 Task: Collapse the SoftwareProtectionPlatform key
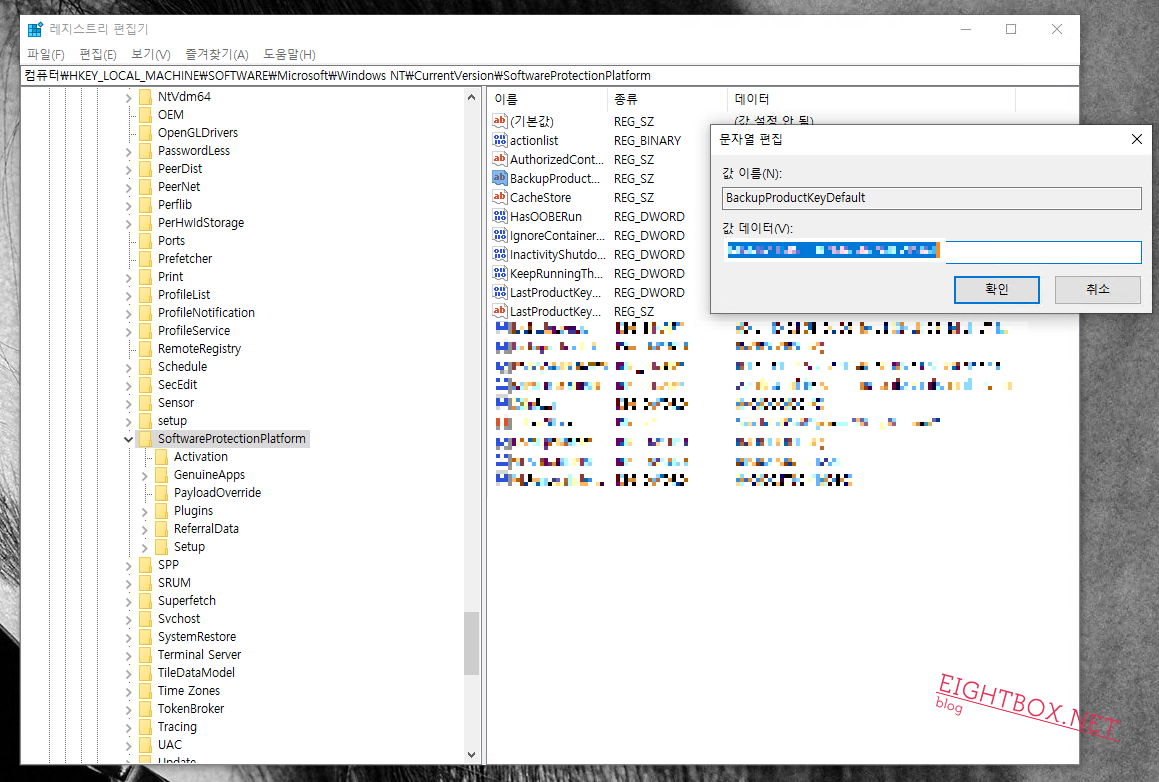[128, 439]
